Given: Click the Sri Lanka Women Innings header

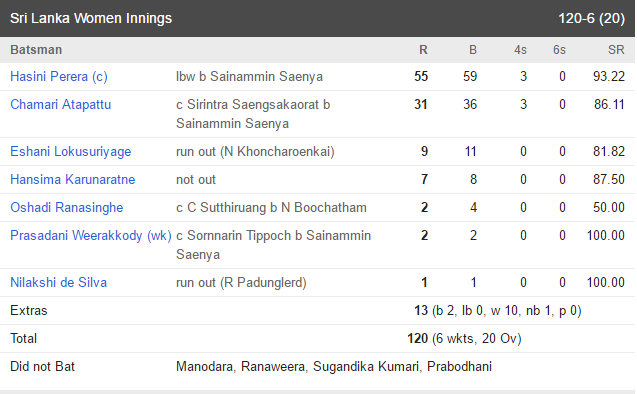Looking at the screenshot, I should [91, 18].
